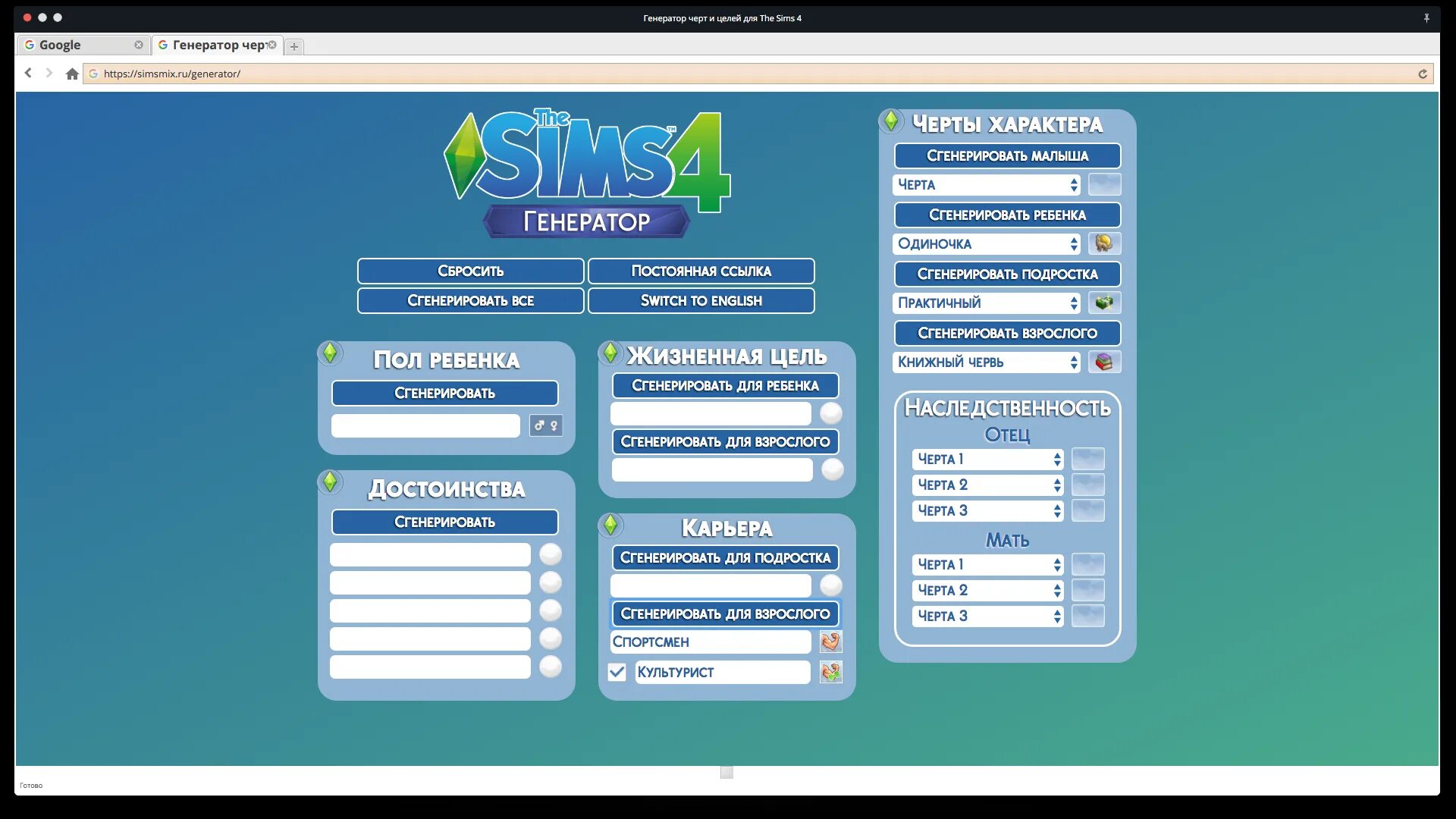Open Мать Черта 1 dropdown
The width and height of the screenshot is (1456, 819).
pos(987,564)
